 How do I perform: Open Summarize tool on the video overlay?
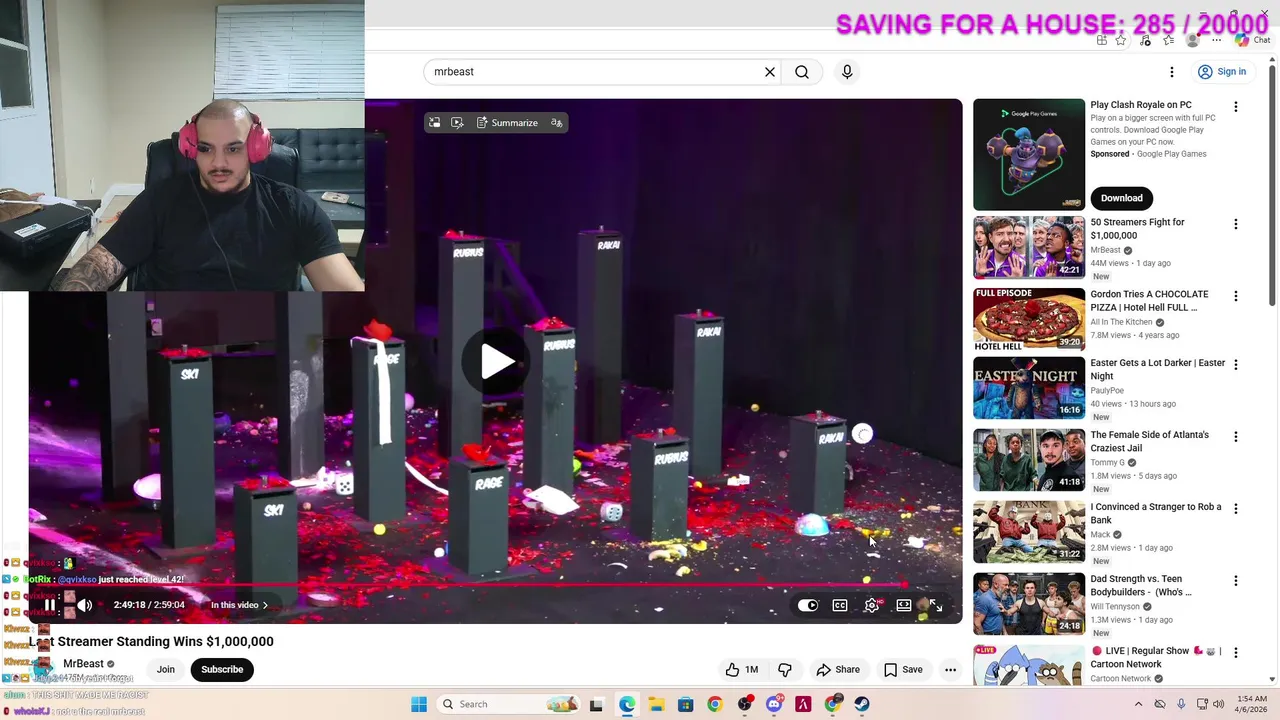click(506, 123)
